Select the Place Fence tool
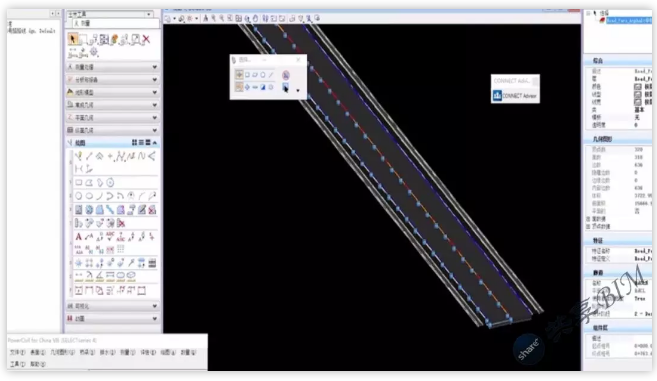Image resolution: width=657 pixels, height=381 pixels. (x=83, y=39)
